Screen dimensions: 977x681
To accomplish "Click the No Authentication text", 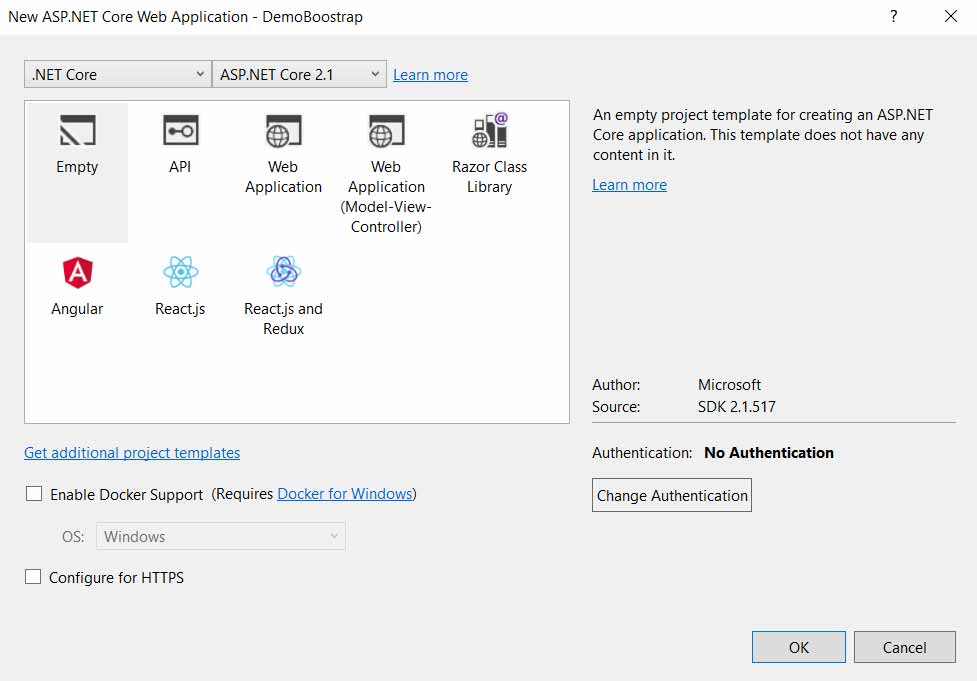I will pyautogui.click(x=769, y=453).
